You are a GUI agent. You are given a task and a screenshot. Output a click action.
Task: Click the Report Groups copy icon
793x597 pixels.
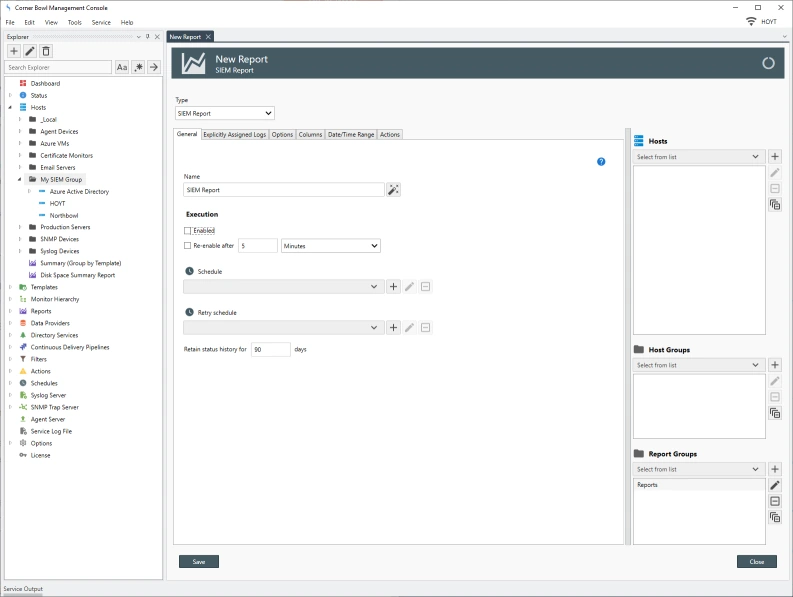(x=774, y=517)
